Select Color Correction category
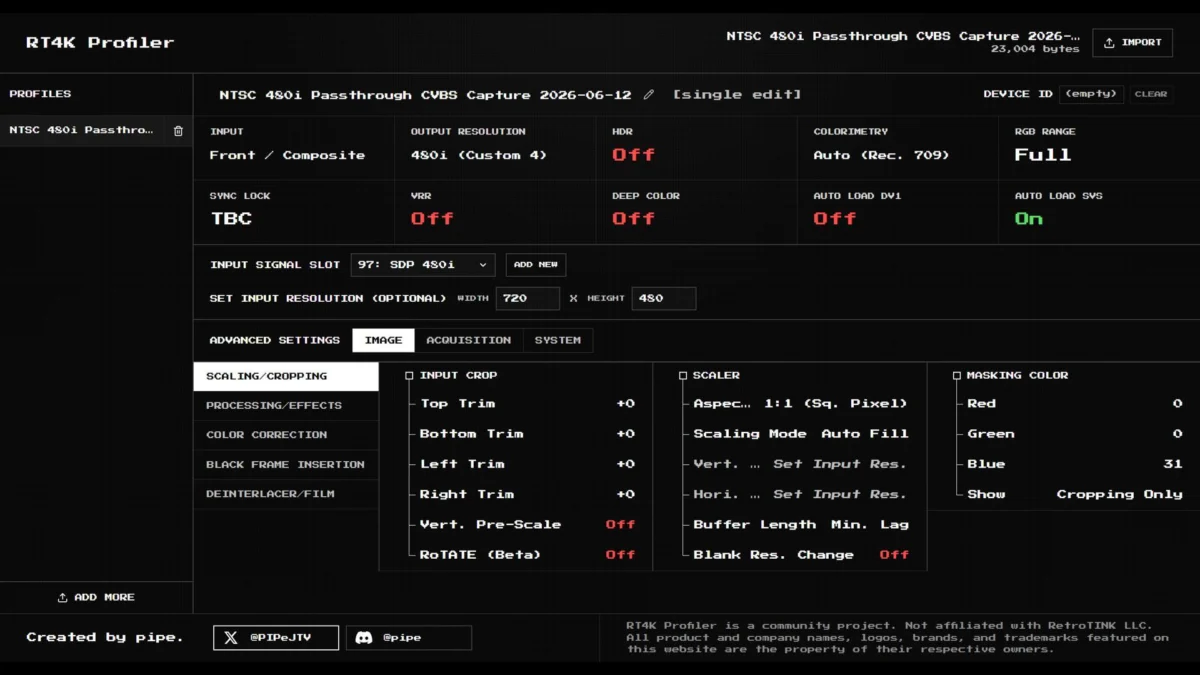The image size is (1200, 675). pyautogui.click(x=286, y=435)
